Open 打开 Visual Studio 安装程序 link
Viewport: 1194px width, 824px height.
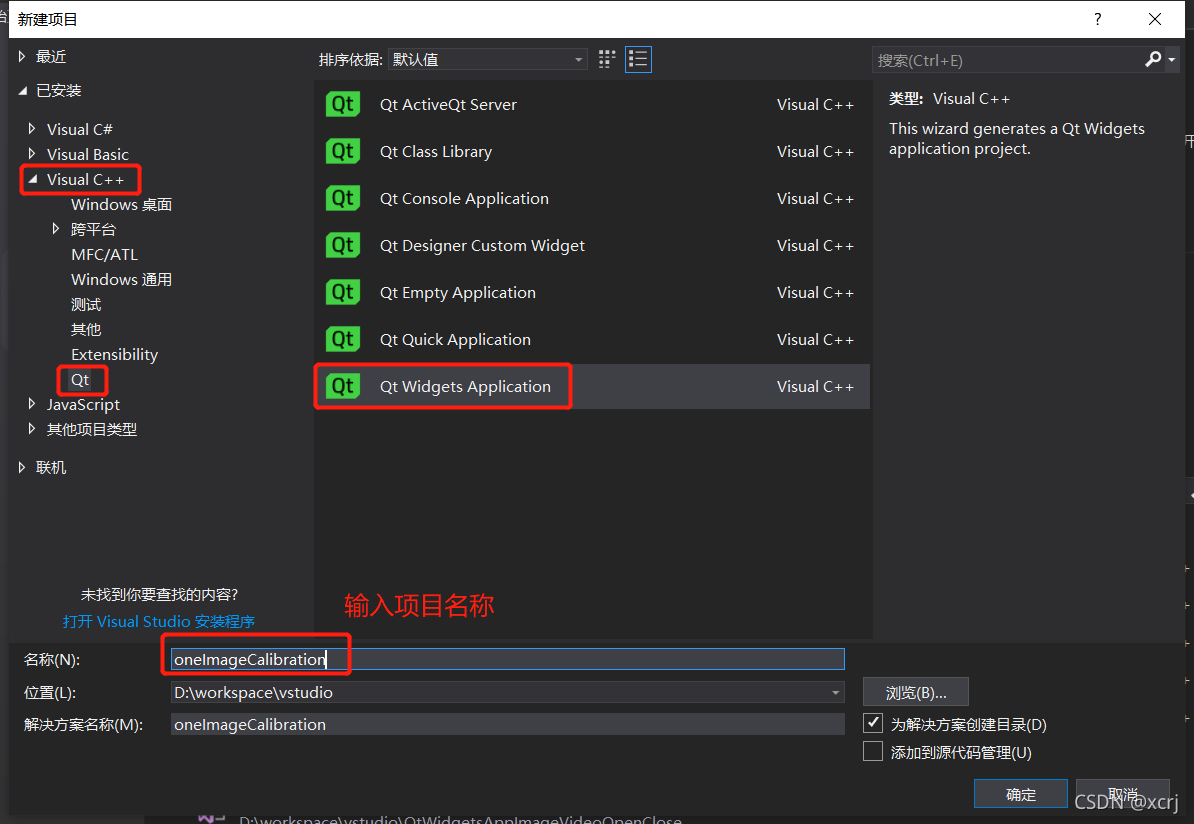[x=158, y=621]
